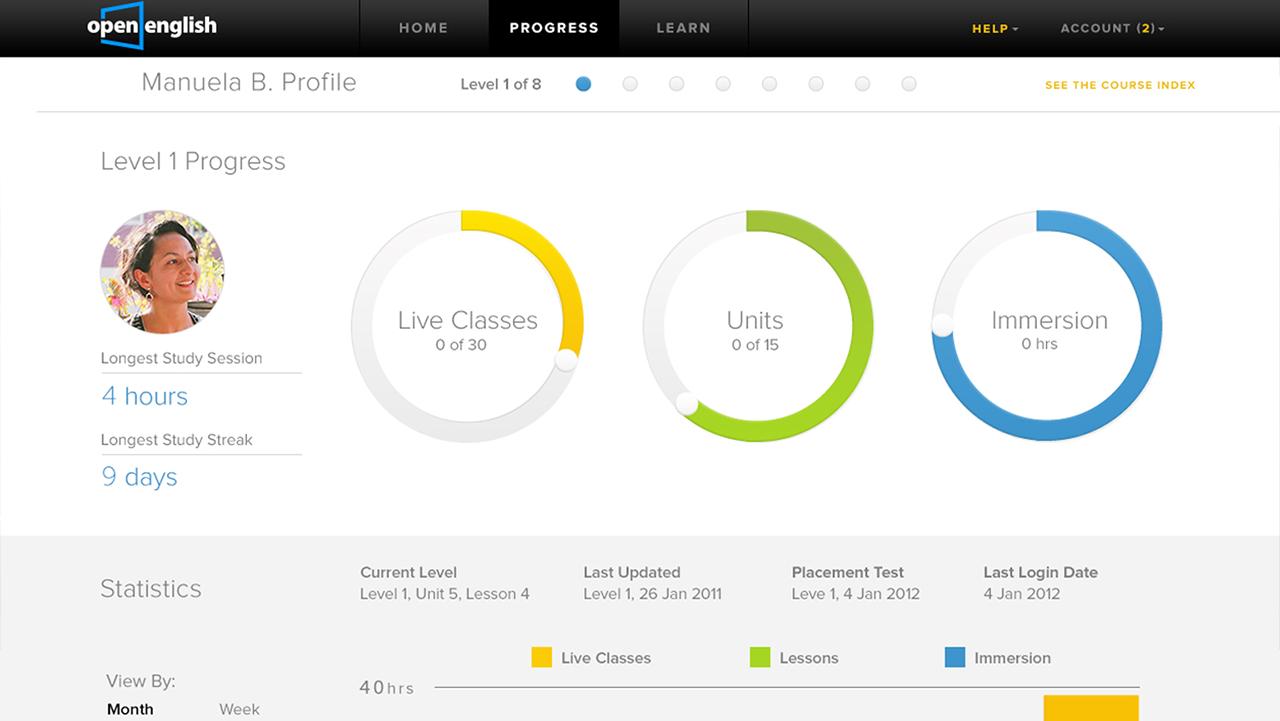Open the Help dropdown menu
1280x721 pixels.
point(994,28)
